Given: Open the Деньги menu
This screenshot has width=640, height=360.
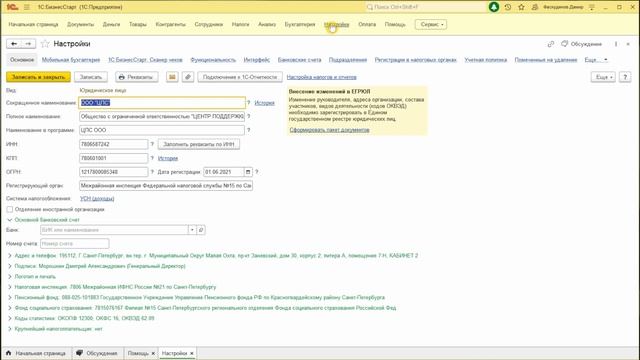Looking at the screenshot, I should coord(111,24).
